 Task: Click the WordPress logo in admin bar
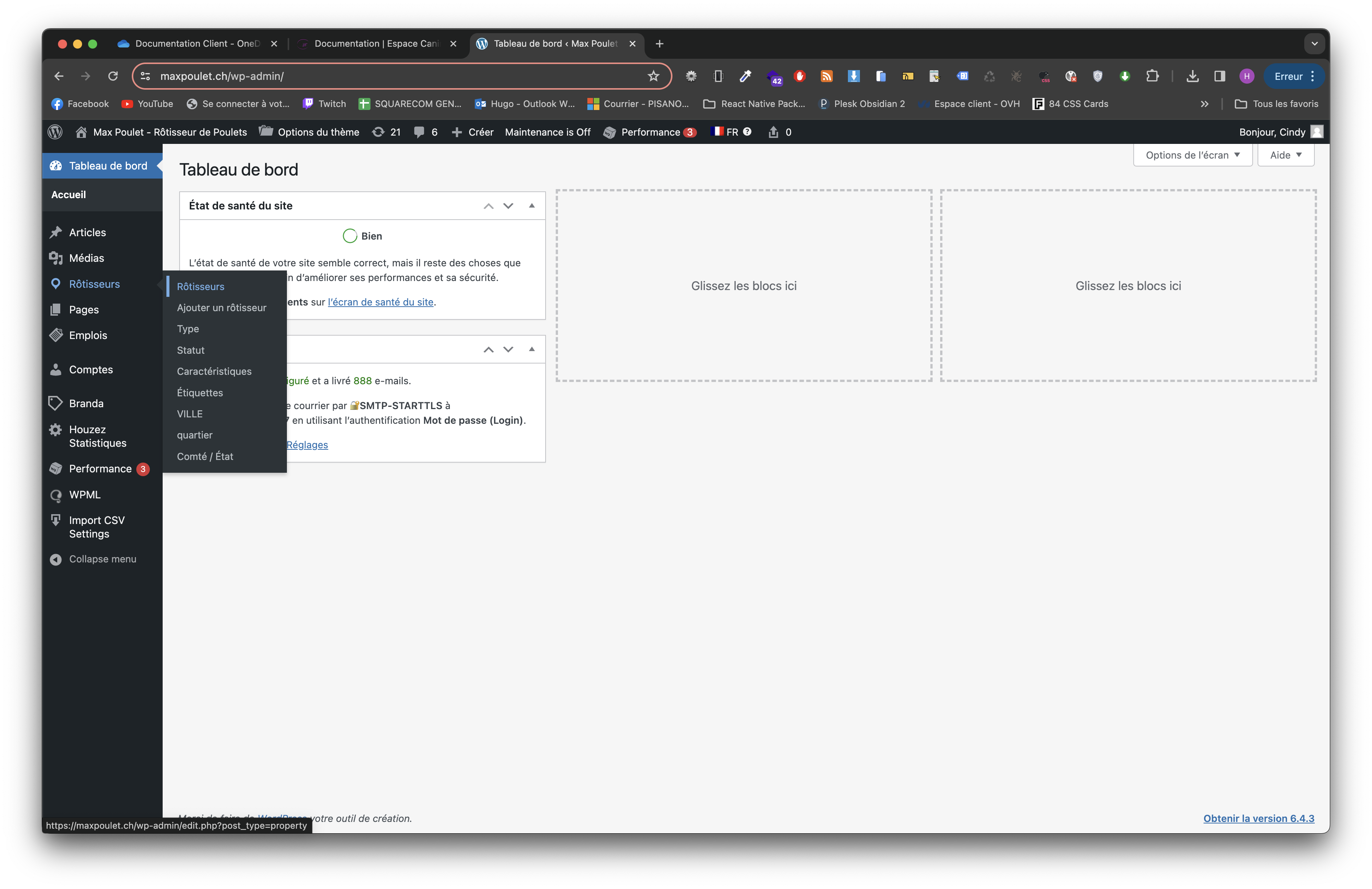[x=55, y=132]
